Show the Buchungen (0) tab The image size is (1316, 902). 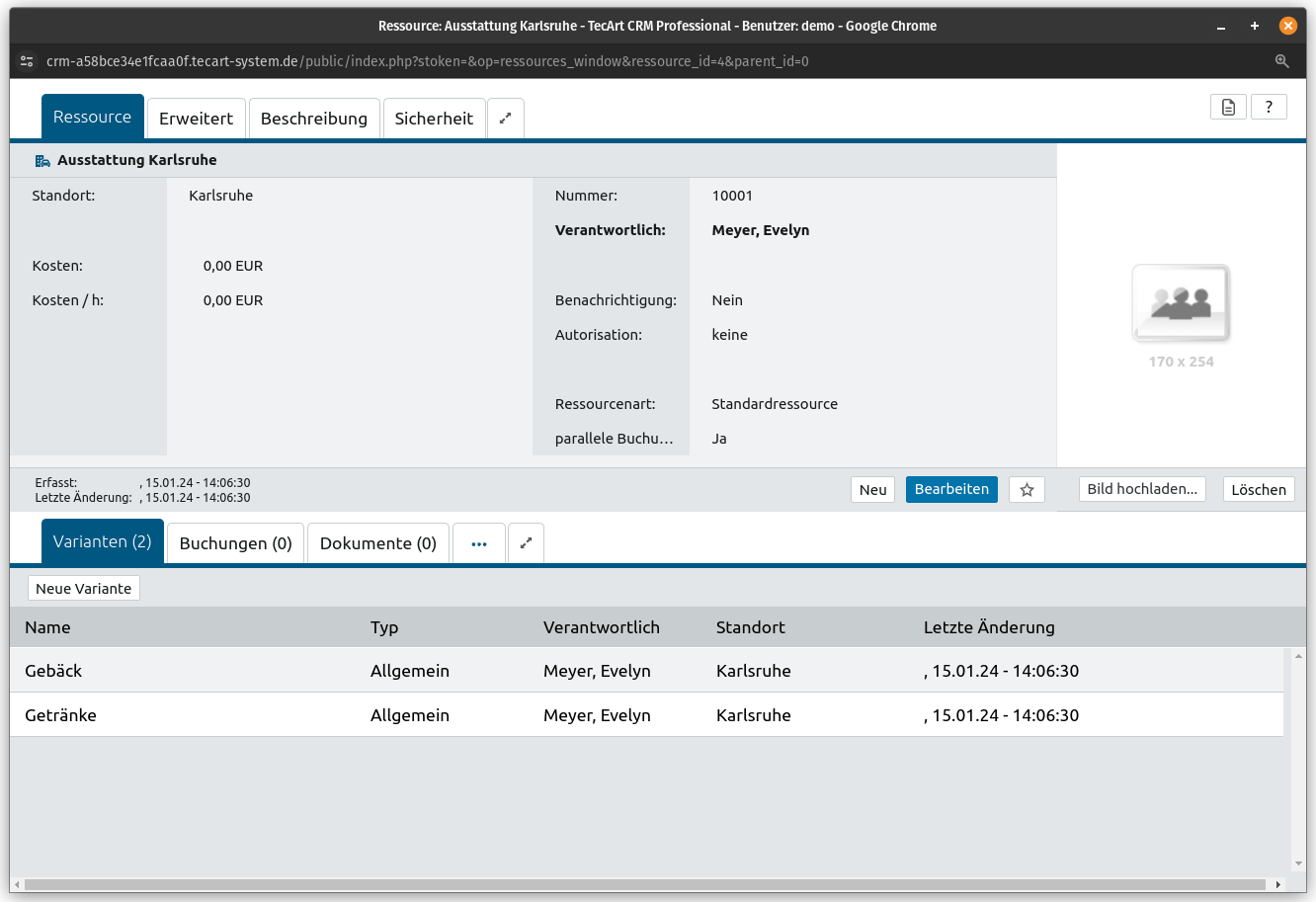point(235,543)
